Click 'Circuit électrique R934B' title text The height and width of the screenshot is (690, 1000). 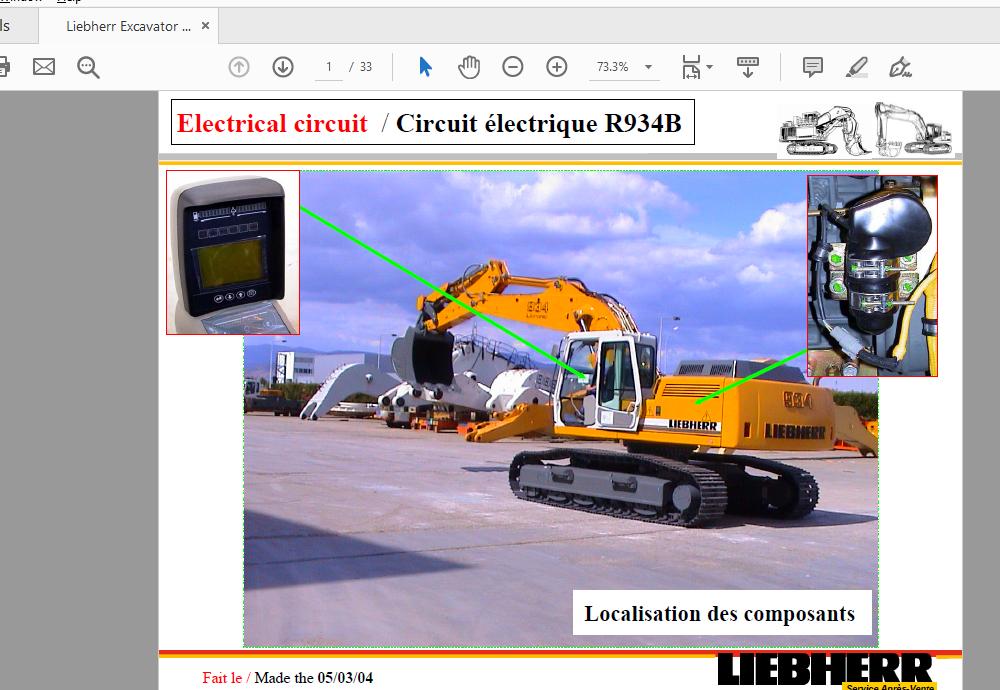click(539, 123)
